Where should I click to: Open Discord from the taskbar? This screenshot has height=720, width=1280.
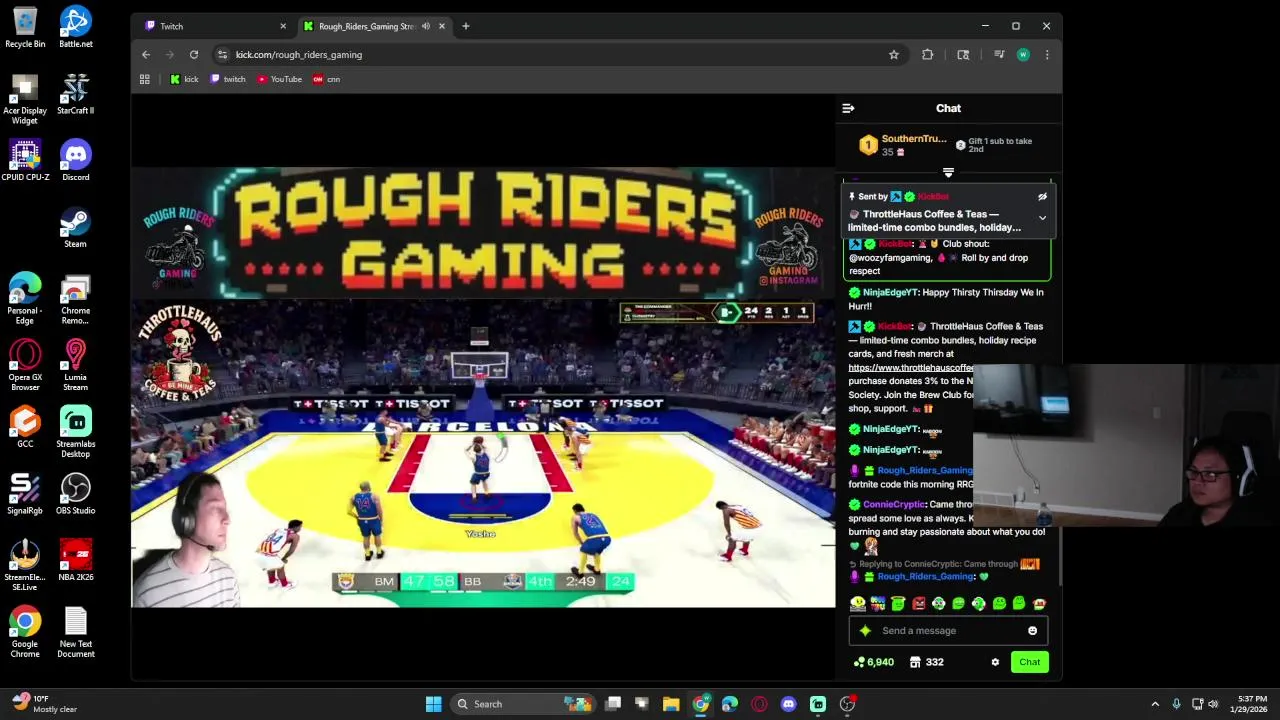[x=788, y=704]
